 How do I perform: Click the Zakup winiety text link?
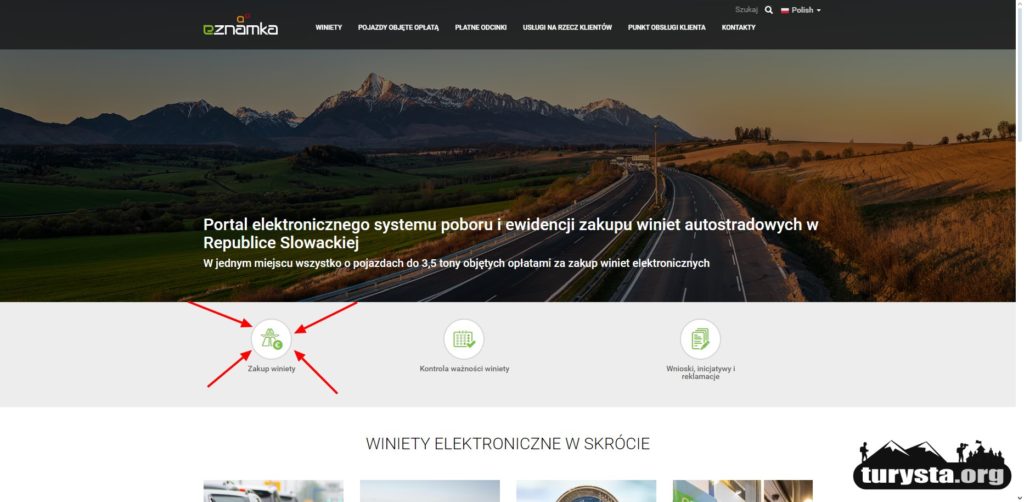click(272, 369)
